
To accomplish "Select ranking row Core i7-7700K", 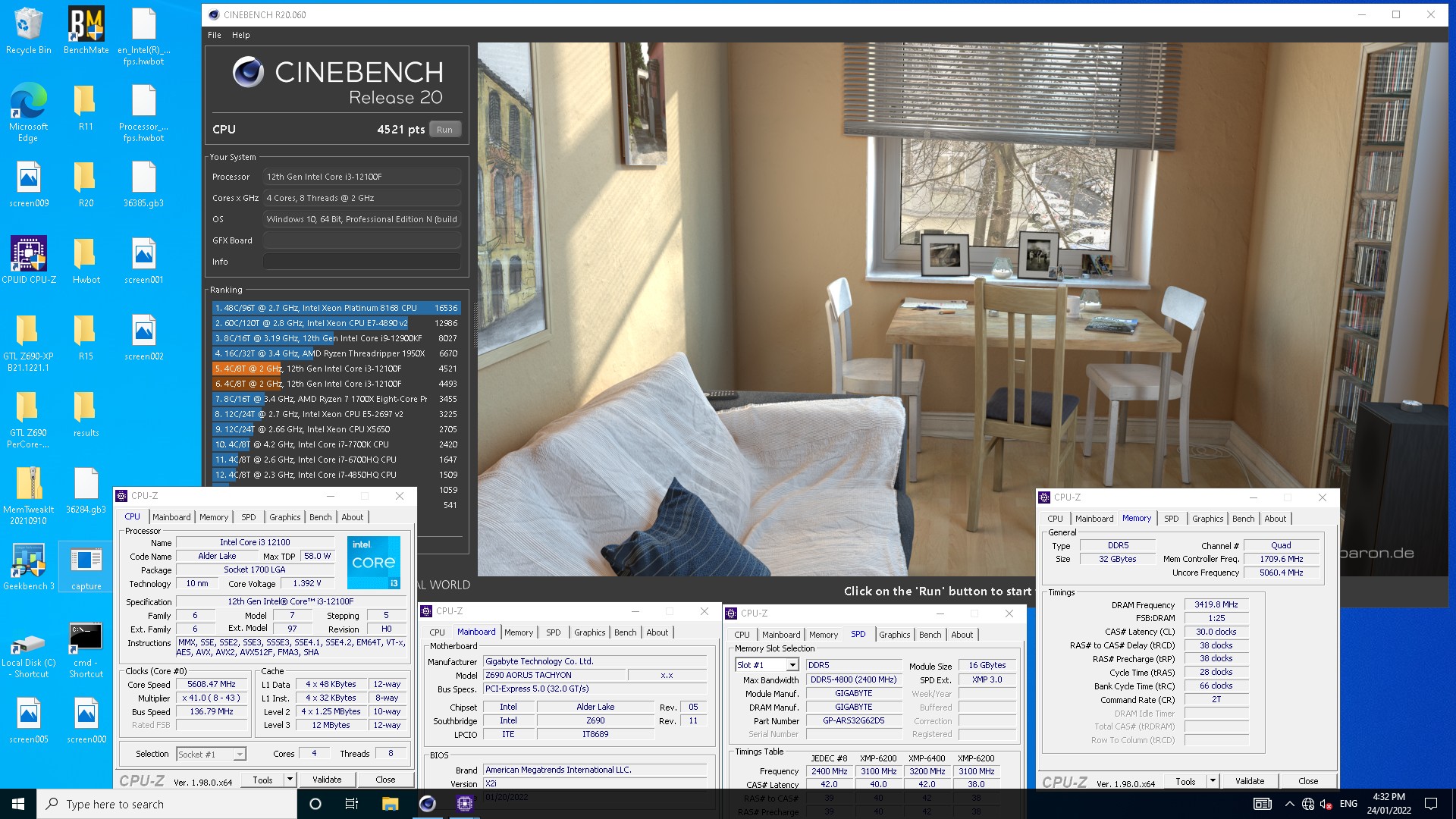I will click(336, 444).
